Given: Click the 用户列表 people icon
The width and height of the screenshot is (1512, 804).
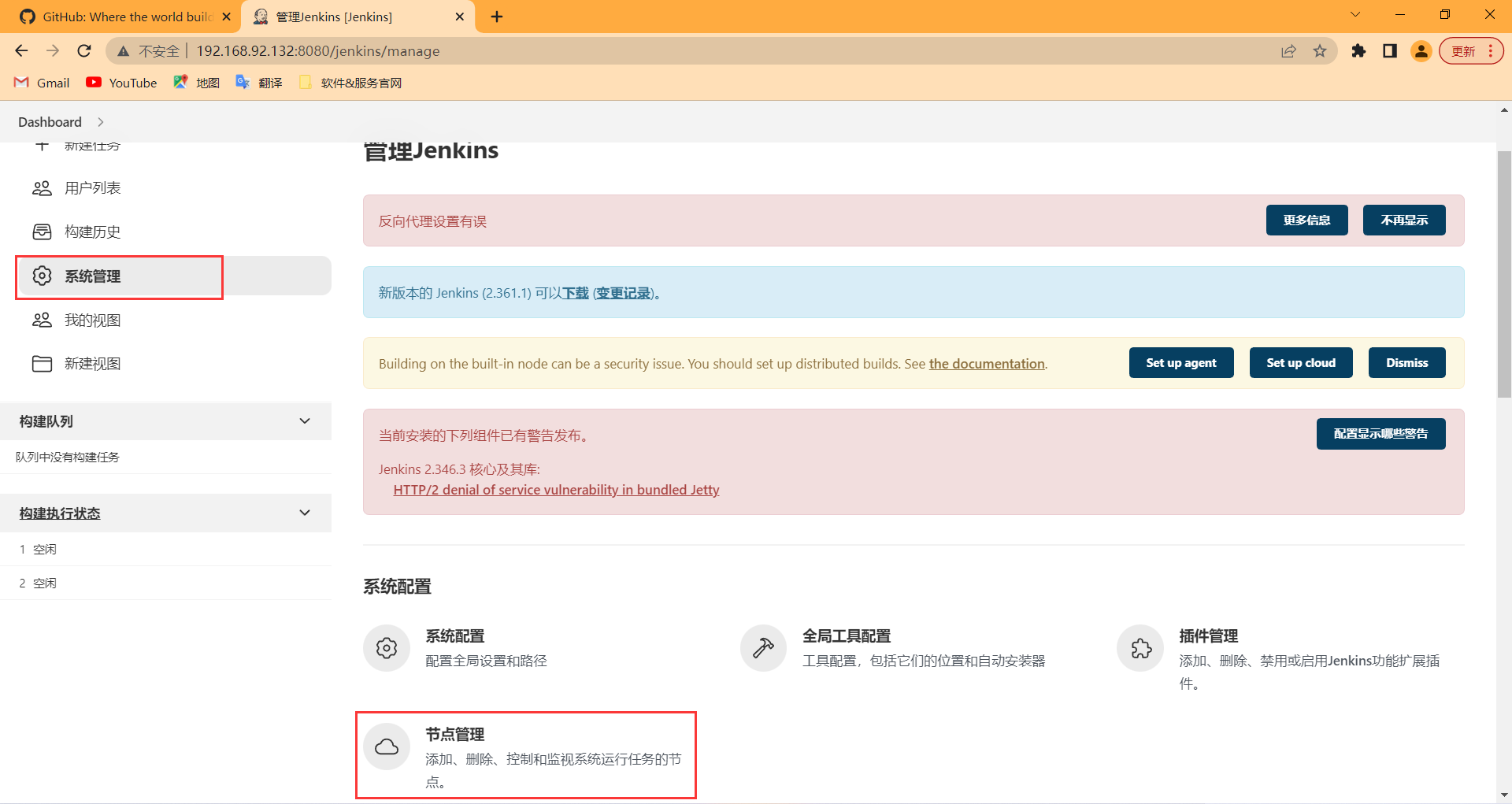Looking at the screenshot, I should tap(42, 188).
